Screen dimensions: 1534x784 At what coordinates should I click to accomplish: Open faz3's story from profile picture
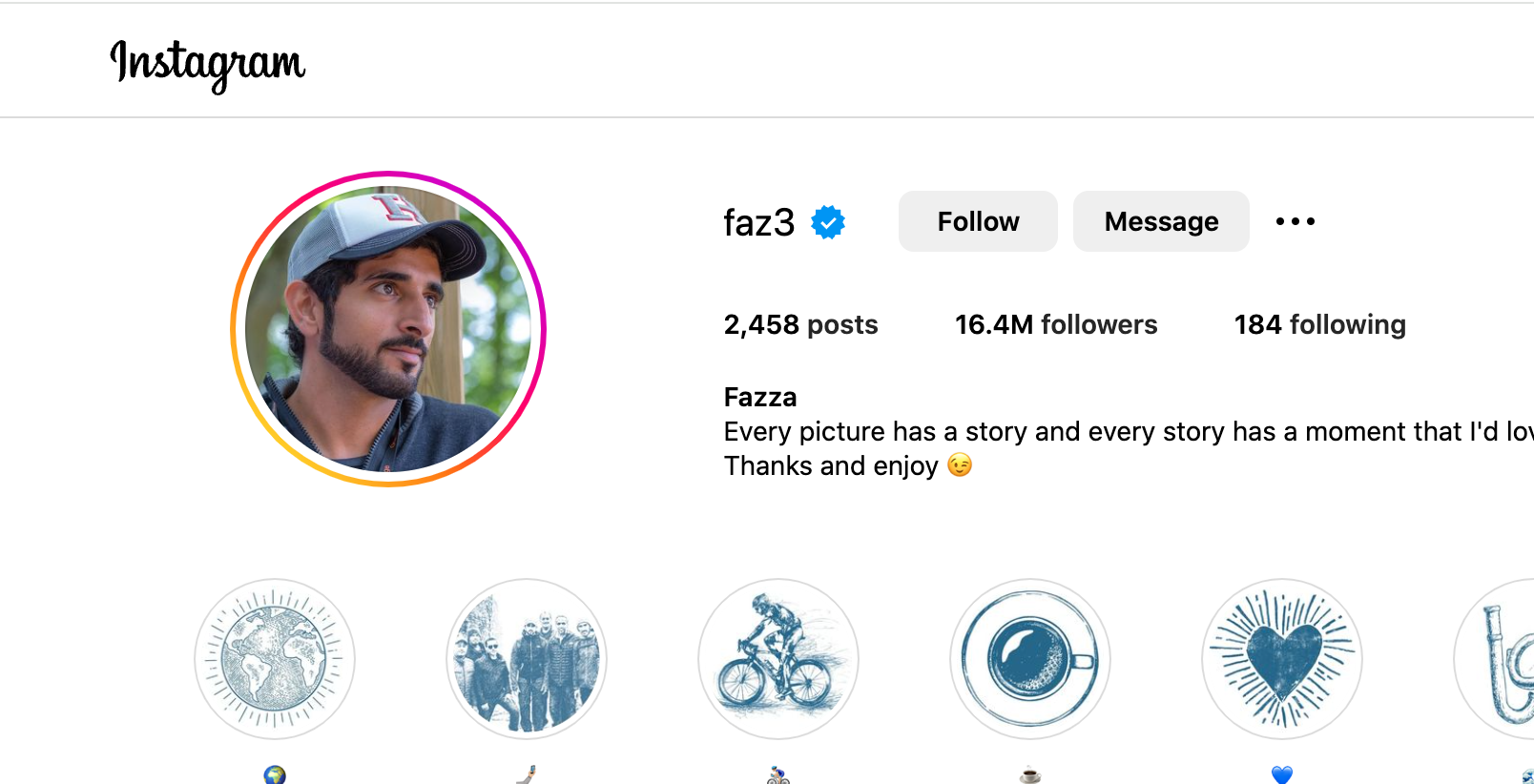(388, 329)
